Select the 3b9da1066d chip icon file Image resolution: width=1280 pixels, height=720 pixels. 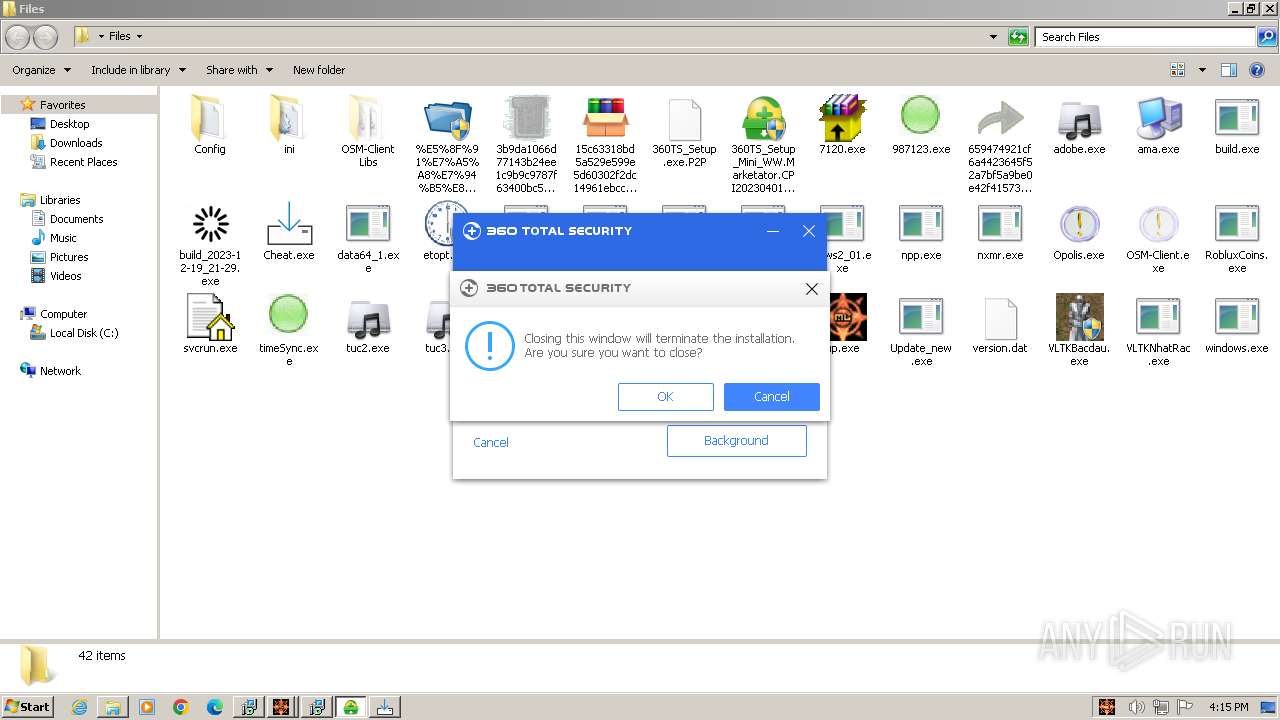pyautogui.click(x=526, y=144)
